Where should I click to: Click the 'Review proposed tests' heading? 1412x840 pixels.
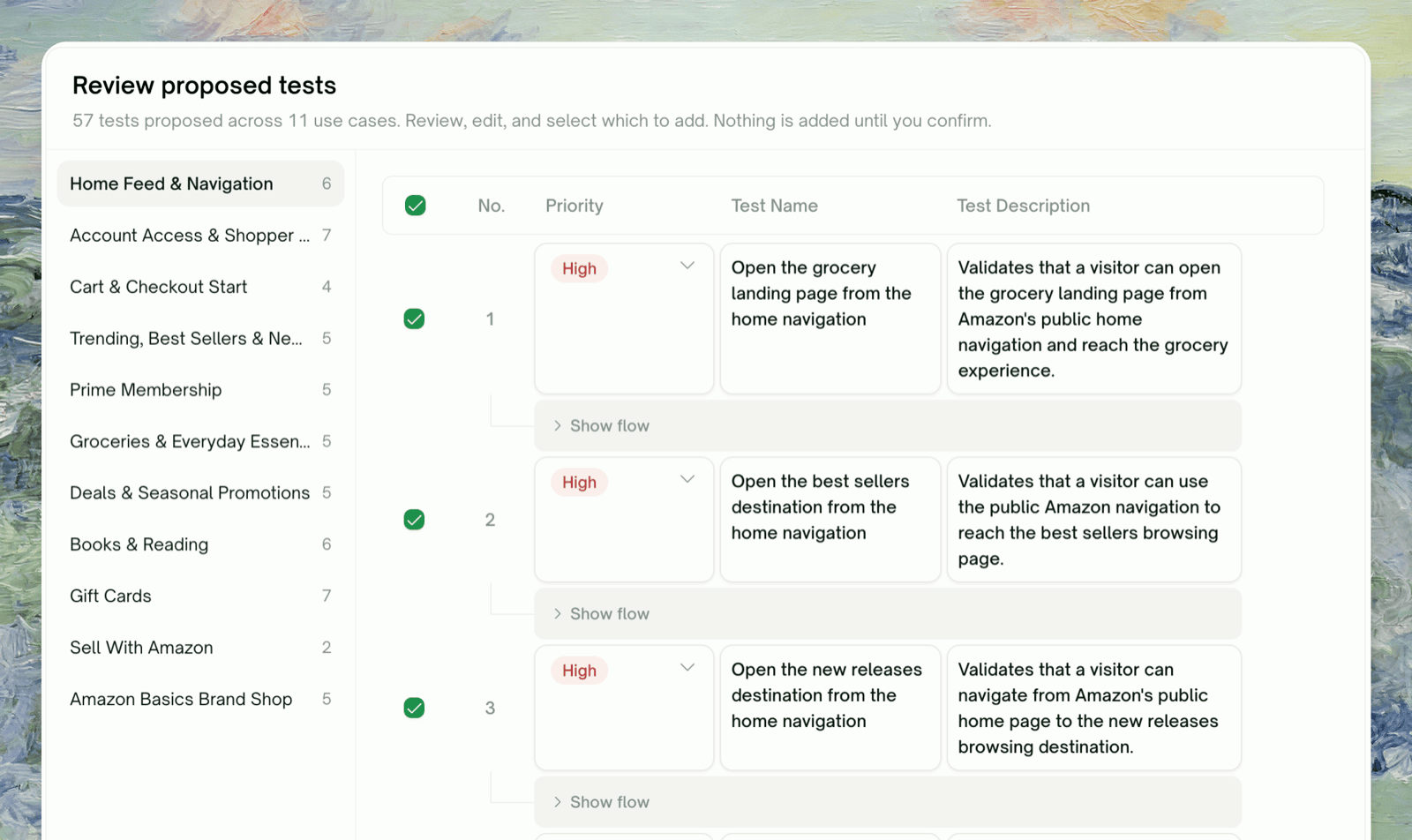pos(204,86)
